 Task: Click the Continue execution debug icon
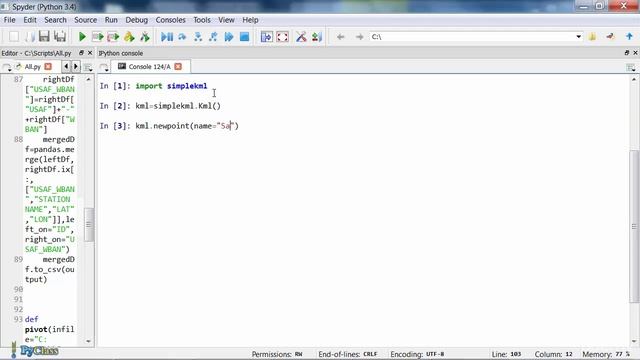tap(229, 37)
